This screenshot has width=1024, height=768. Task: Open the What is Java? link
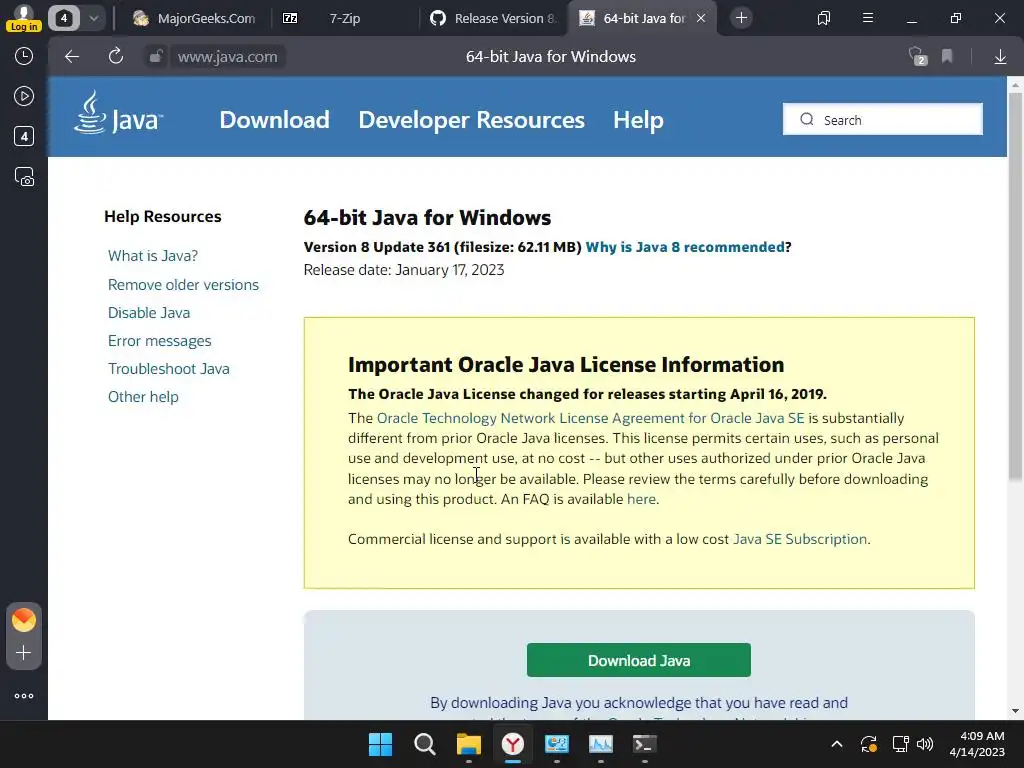[153, 256]
